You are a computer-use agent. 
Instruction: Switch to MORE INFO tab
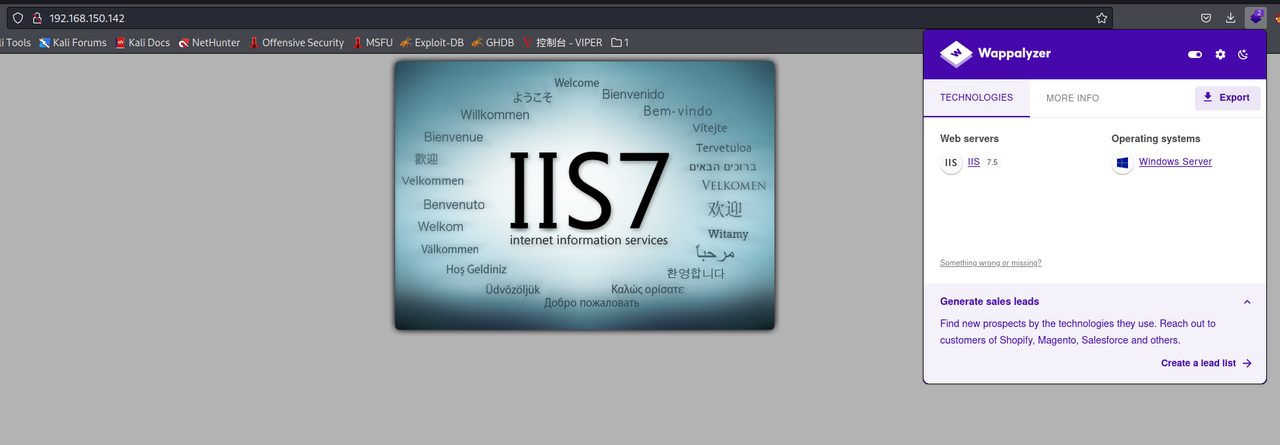[1072, 98]
